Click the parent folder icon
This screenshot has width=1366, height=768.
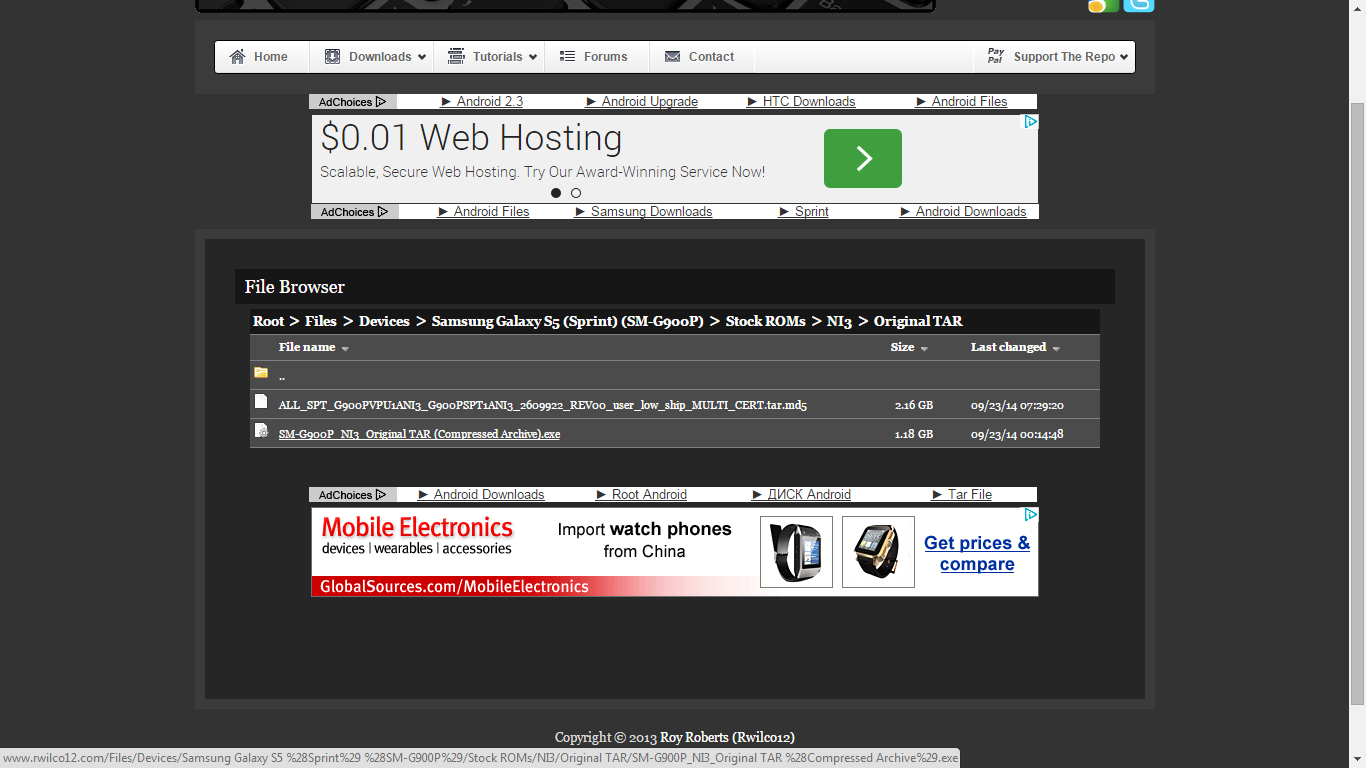pyautogui.click(x=261, y=372)
